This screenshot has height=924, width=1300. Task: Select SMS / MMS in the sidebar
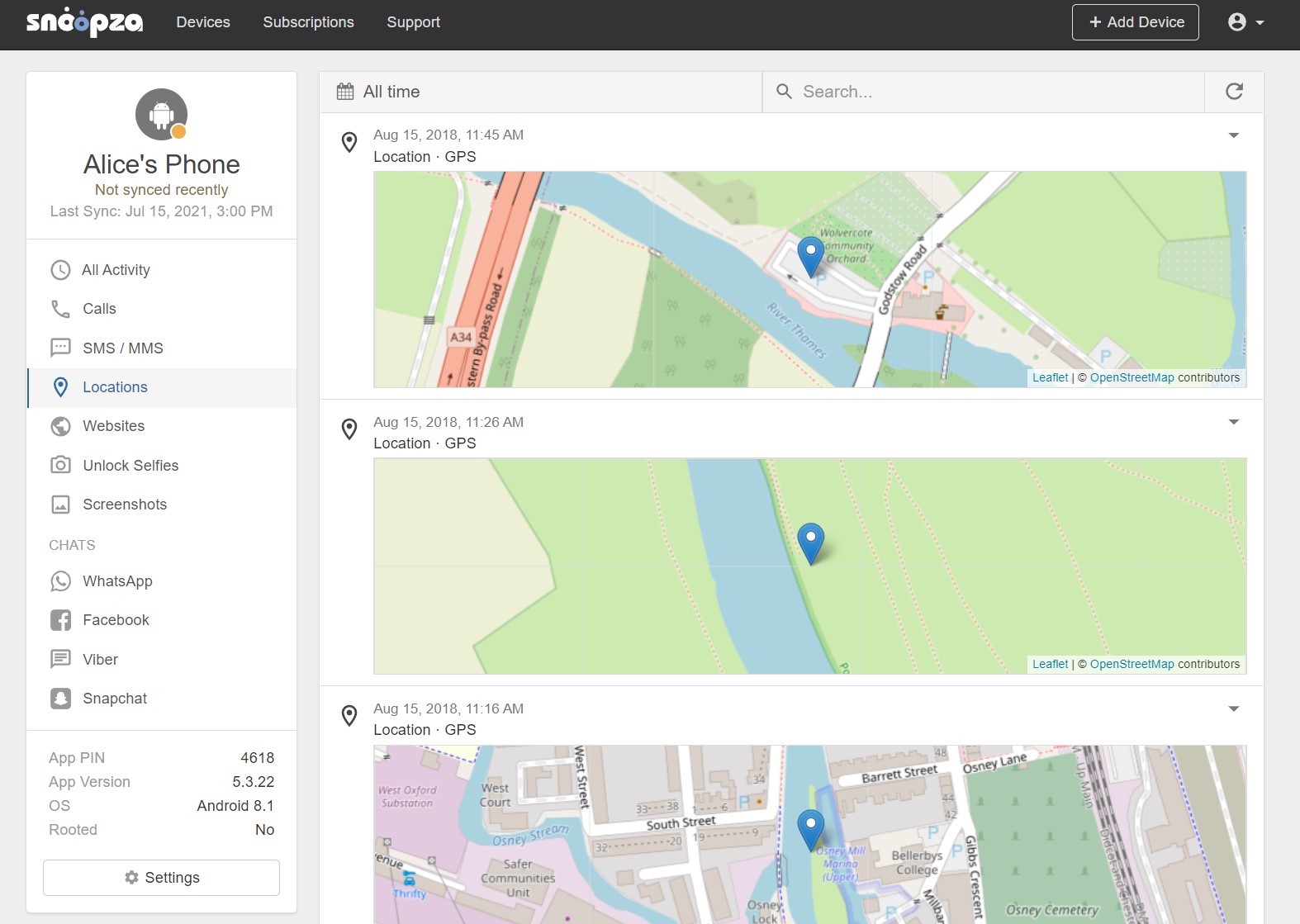click(x=123, y=348)
